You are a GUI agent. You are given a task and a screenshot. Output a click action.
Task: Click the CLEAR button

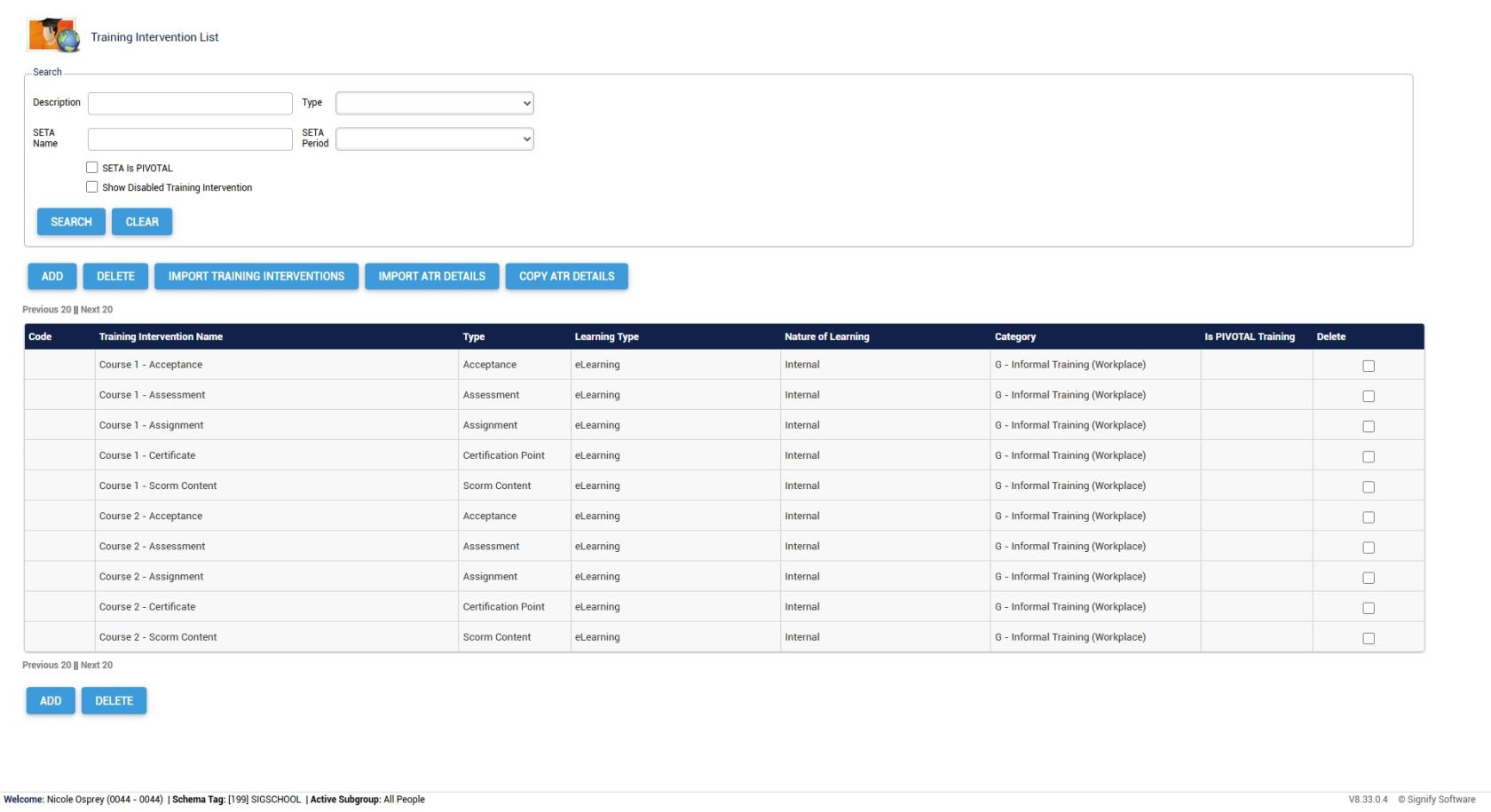[x=142, y=222]
